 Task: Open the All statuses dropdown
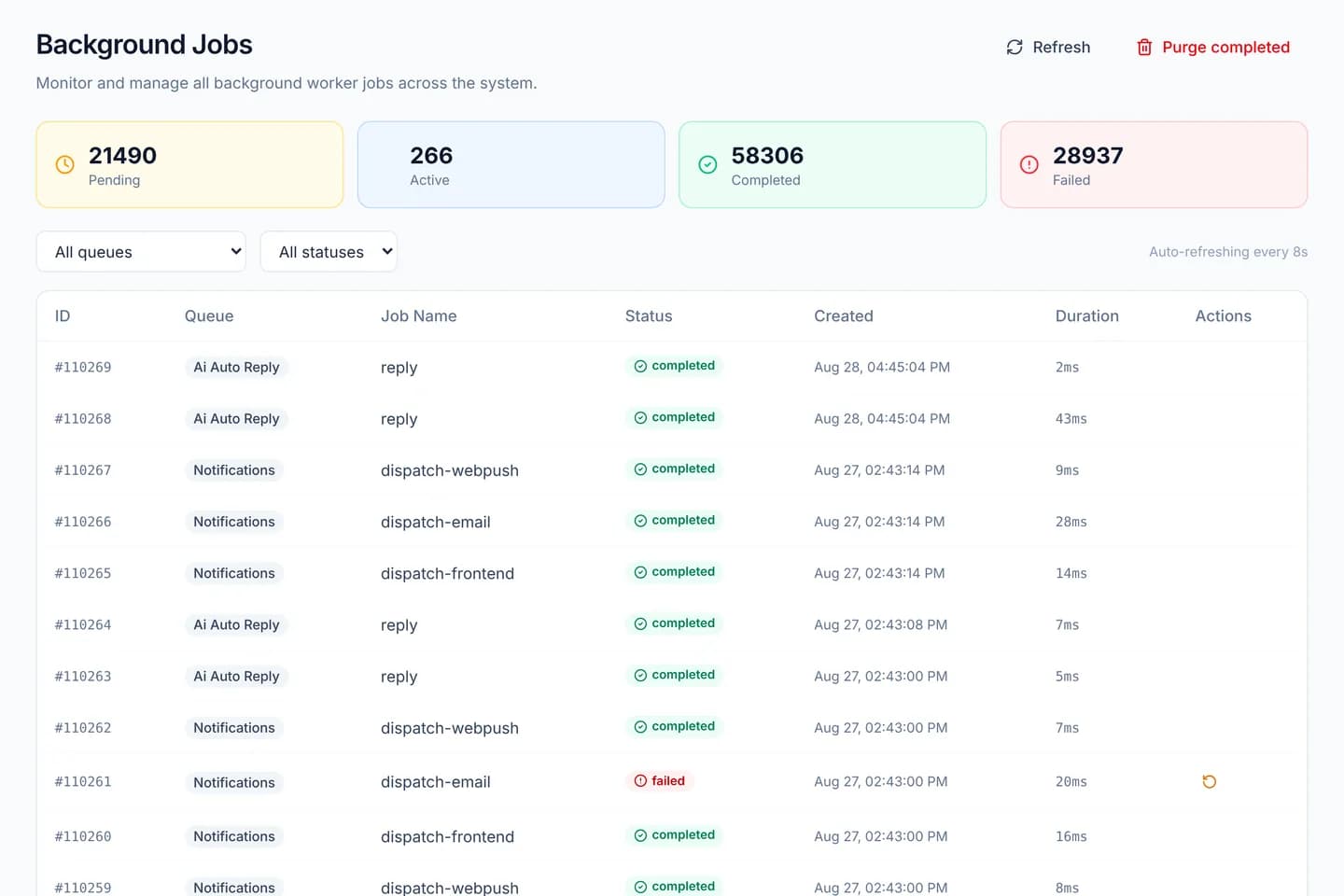[x=329, y=252]
